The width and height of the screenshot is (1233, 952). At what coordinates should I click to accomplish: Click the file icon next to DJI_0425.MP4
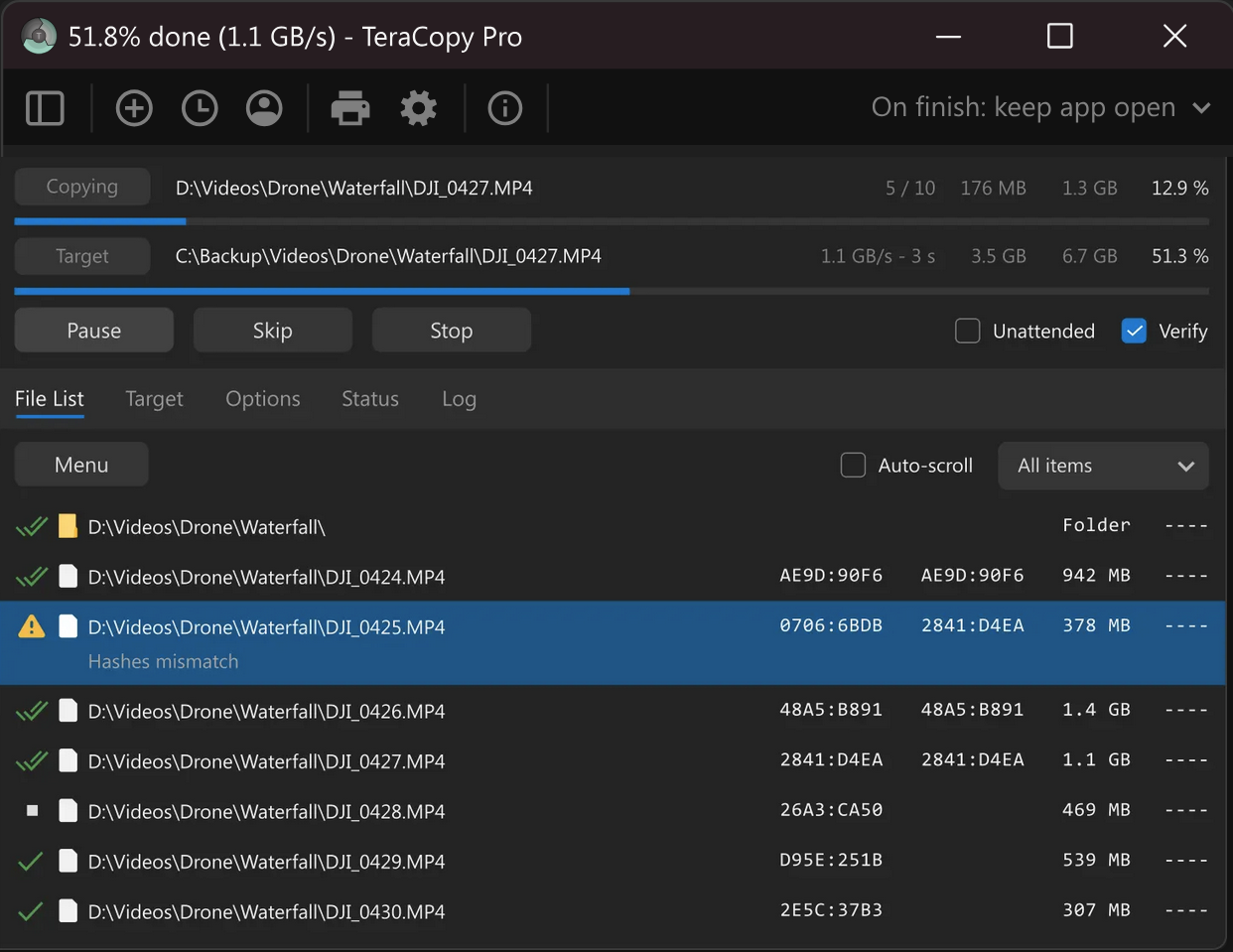pyautogui.click(x=68, y=626)
